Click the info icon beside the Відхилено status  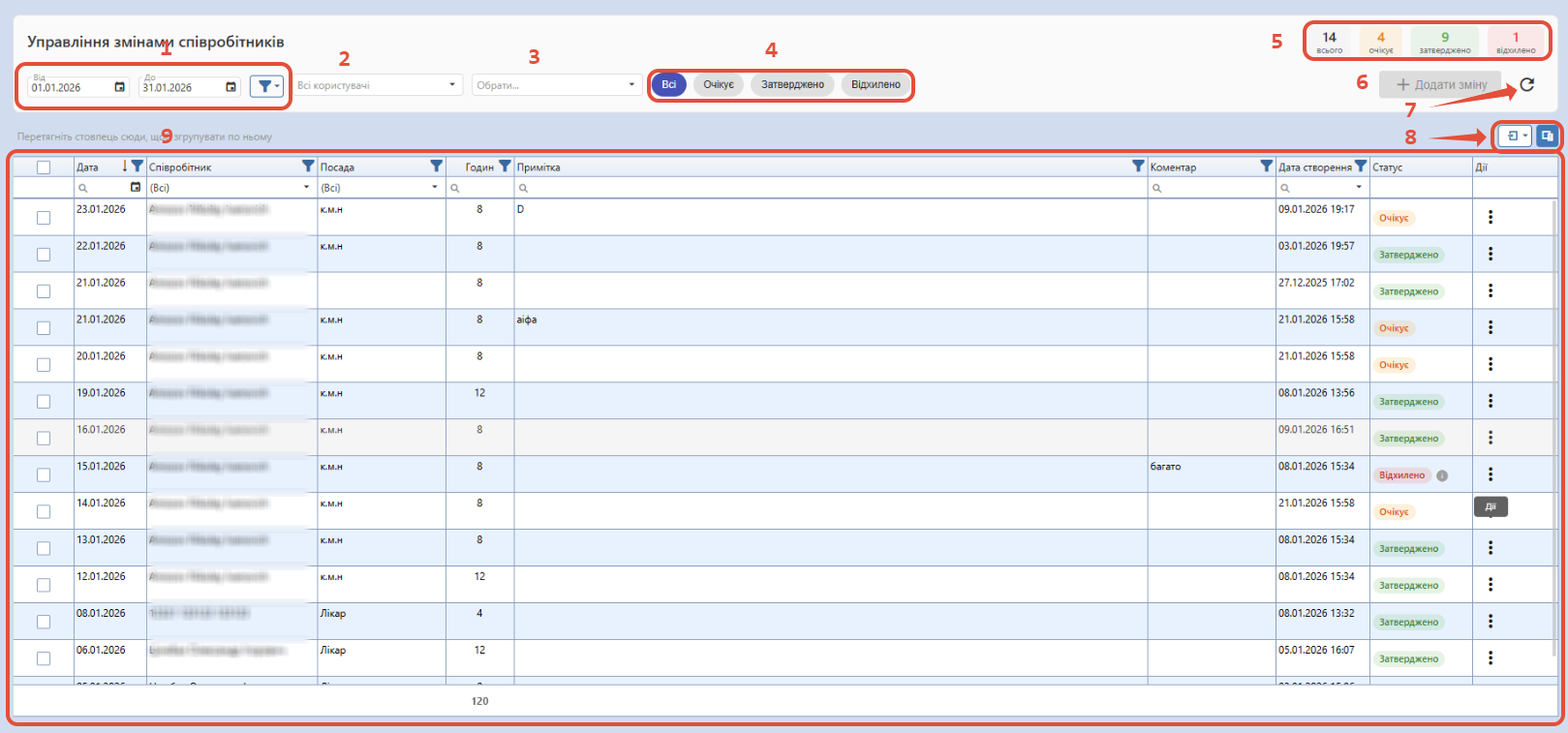pos(1442,475)
